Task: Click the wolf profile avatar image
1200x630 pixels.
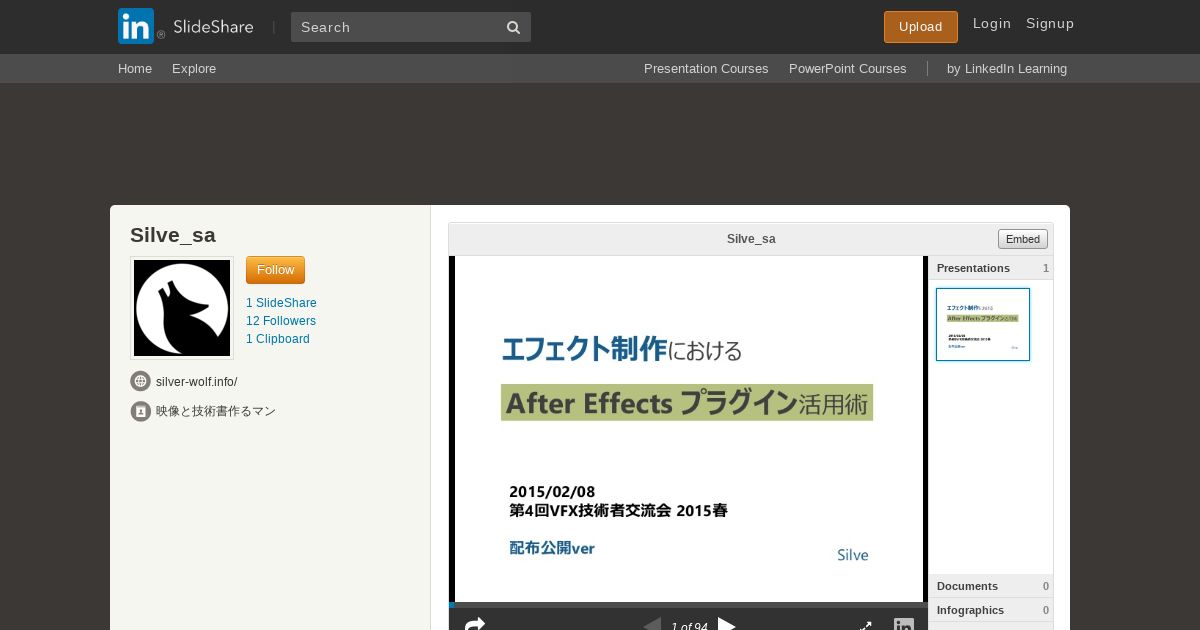Action: point(182,307)
